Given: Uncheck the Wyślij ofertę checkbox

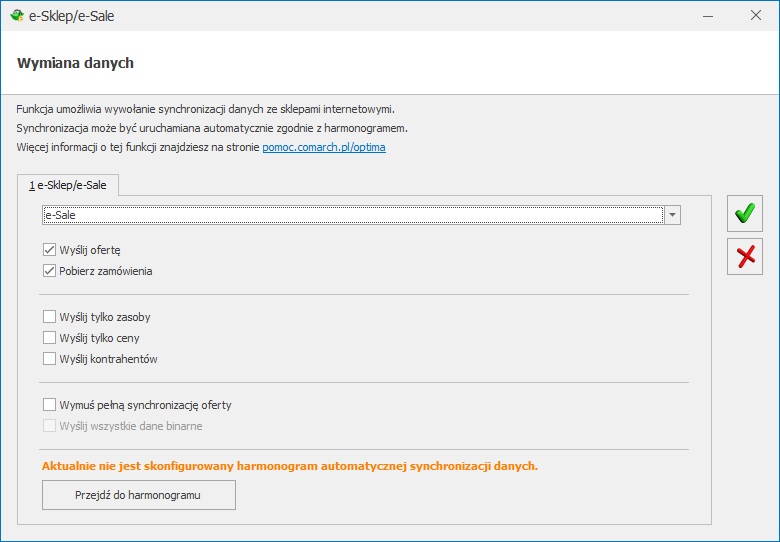Looking at the screenshot, I should coord(49,250).
